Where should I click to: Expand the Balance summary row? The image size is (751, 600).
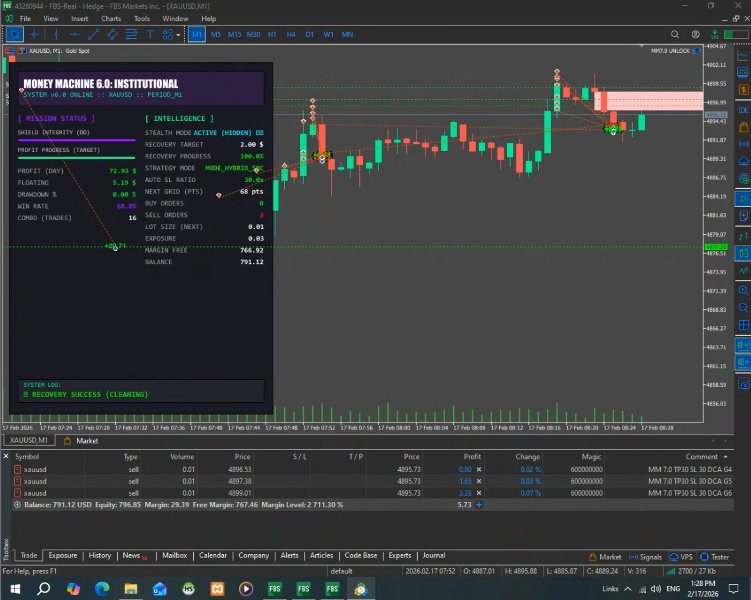(x=18, y=505)
